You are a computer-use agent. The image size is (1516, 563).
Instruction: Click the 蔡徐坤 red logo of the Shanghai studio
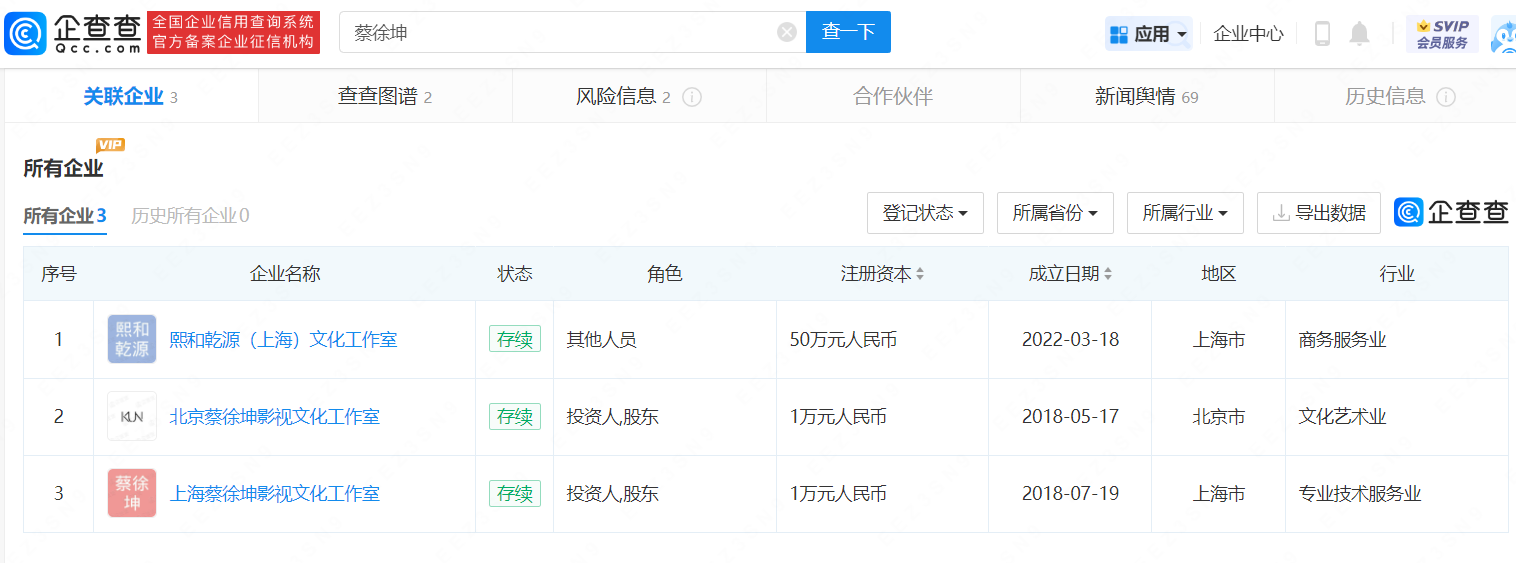pyautogui.click(x=132, y=493)
